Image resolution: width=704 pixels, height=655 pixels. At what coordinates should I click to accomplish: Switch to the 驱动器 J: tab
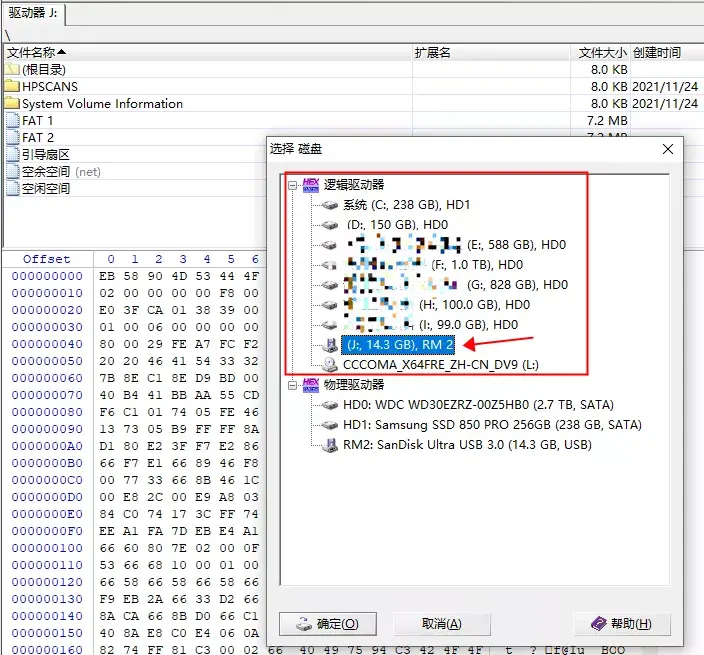click(x=33, y=13)
